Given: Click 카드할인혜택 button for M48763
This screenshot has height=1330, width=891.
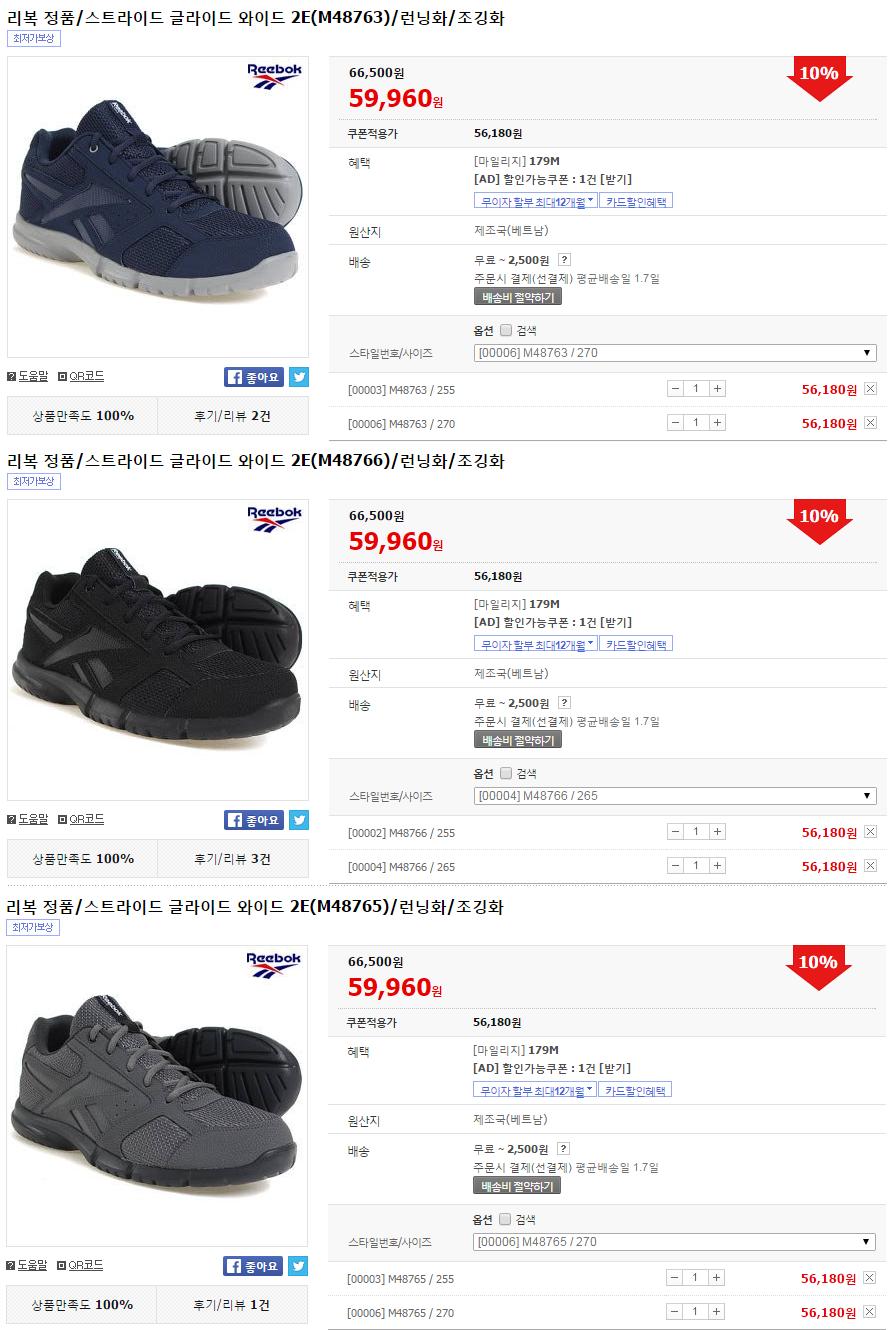Looking at the screenshot, I should click(636, 201).
